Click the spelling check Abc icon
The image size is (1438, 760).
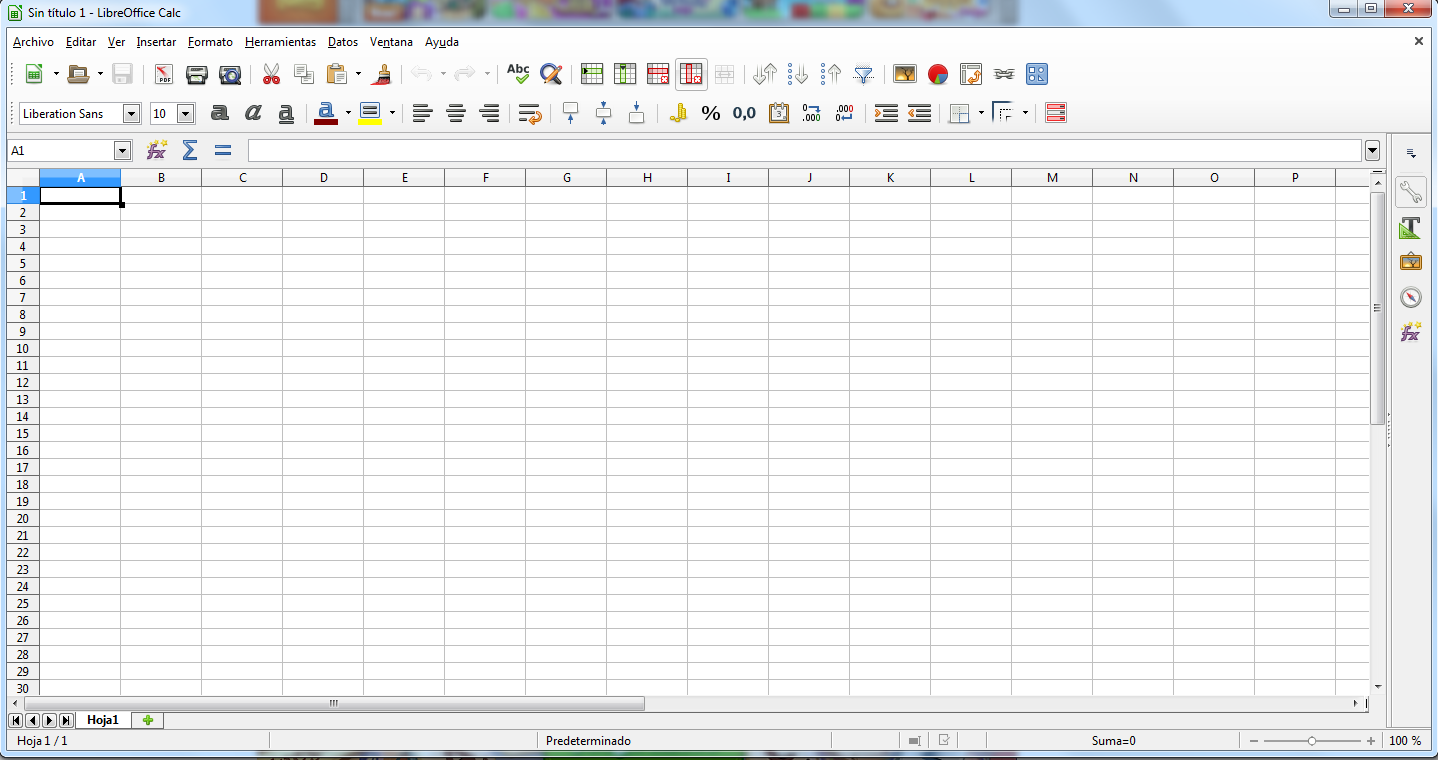[517, 74]
